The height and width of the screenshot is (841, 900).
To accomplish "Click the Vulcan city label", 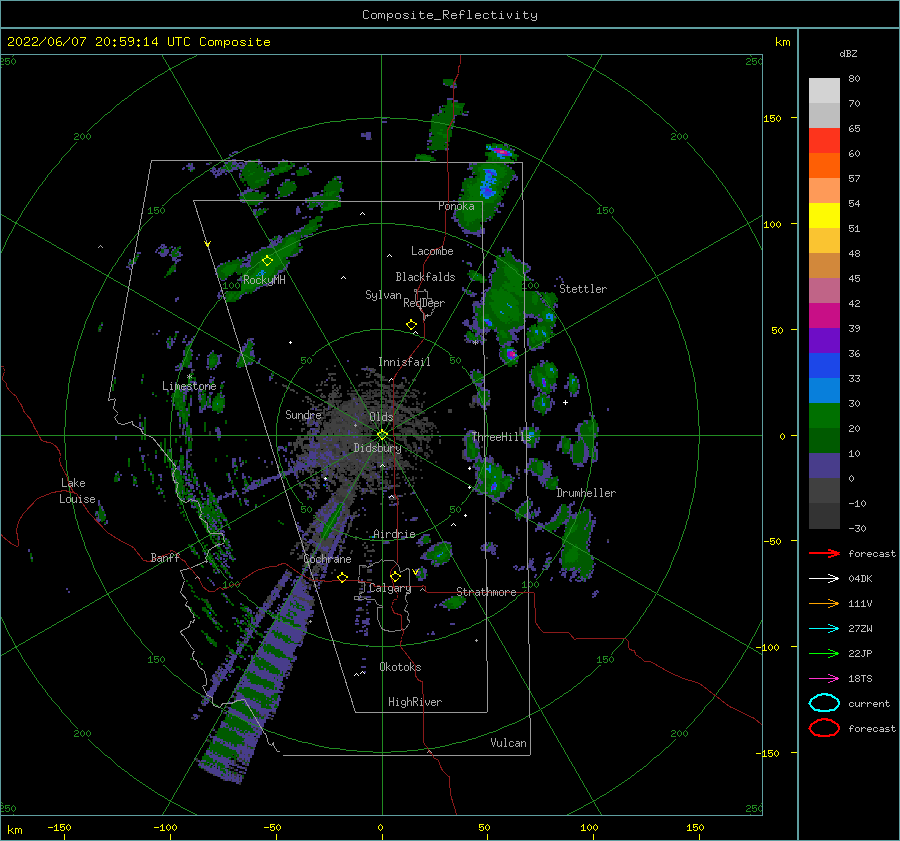I will (509, 743).
